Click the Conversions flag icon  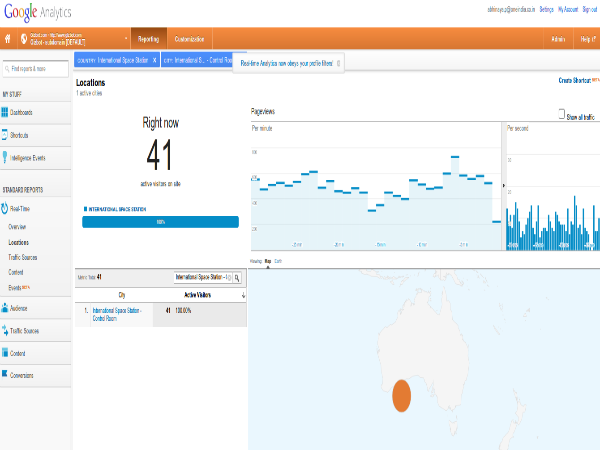point(5,374)
